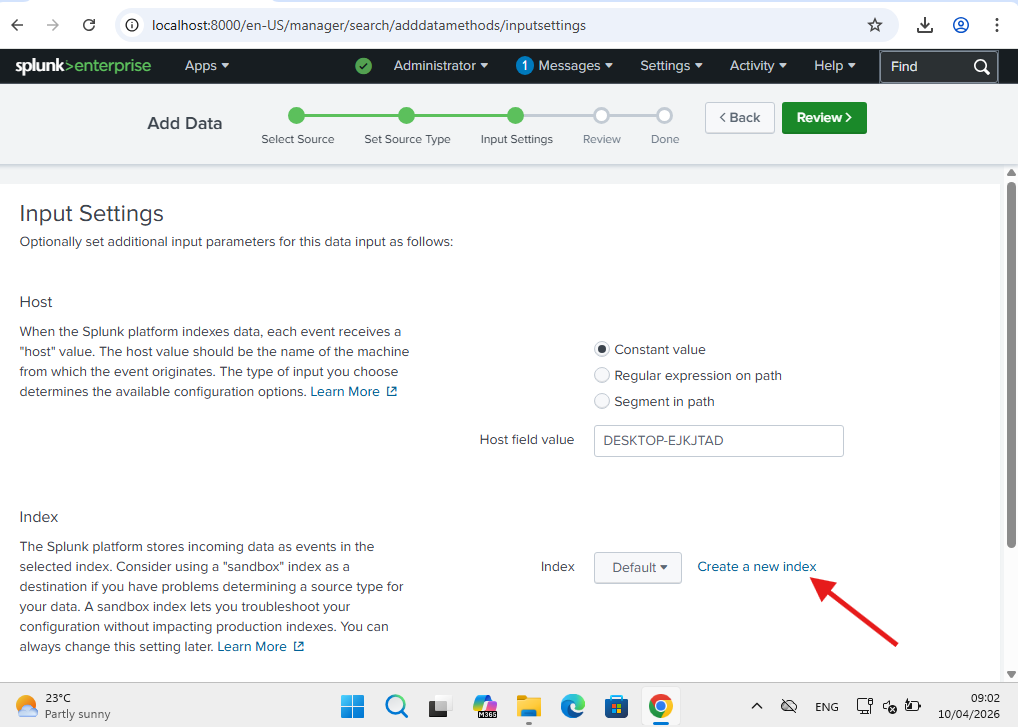Click the site information icon in address bar
Viewport: 1018px width, 727px height.
(132, 25)
